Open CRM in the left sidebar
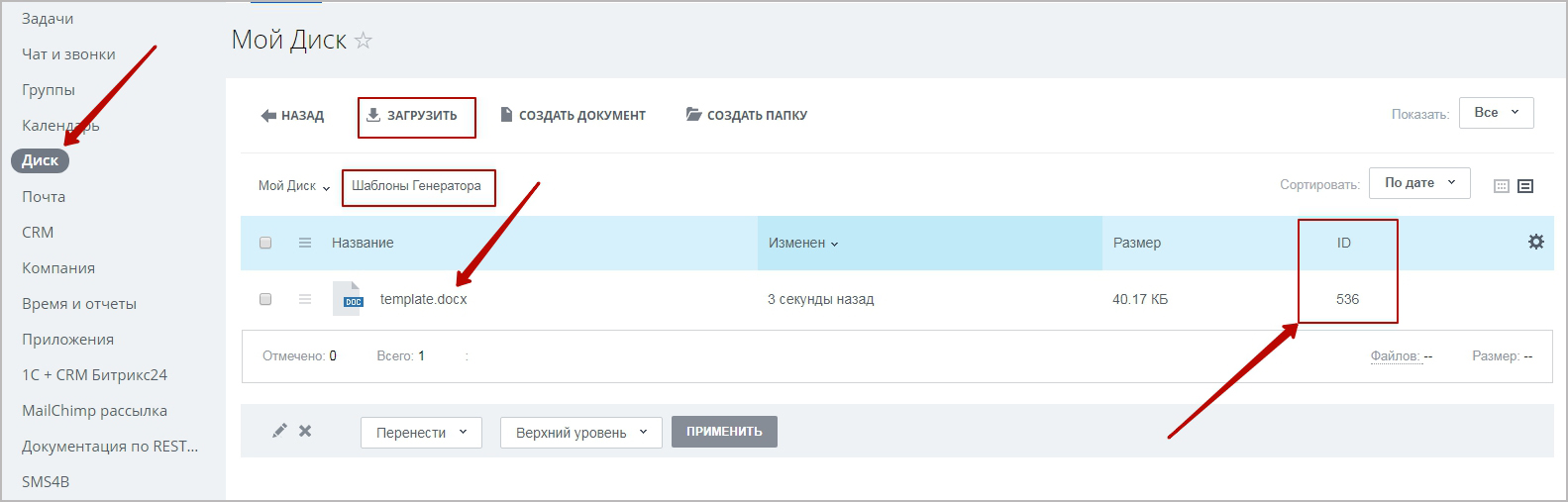1568x502 pixels. [x=38, y=233]
